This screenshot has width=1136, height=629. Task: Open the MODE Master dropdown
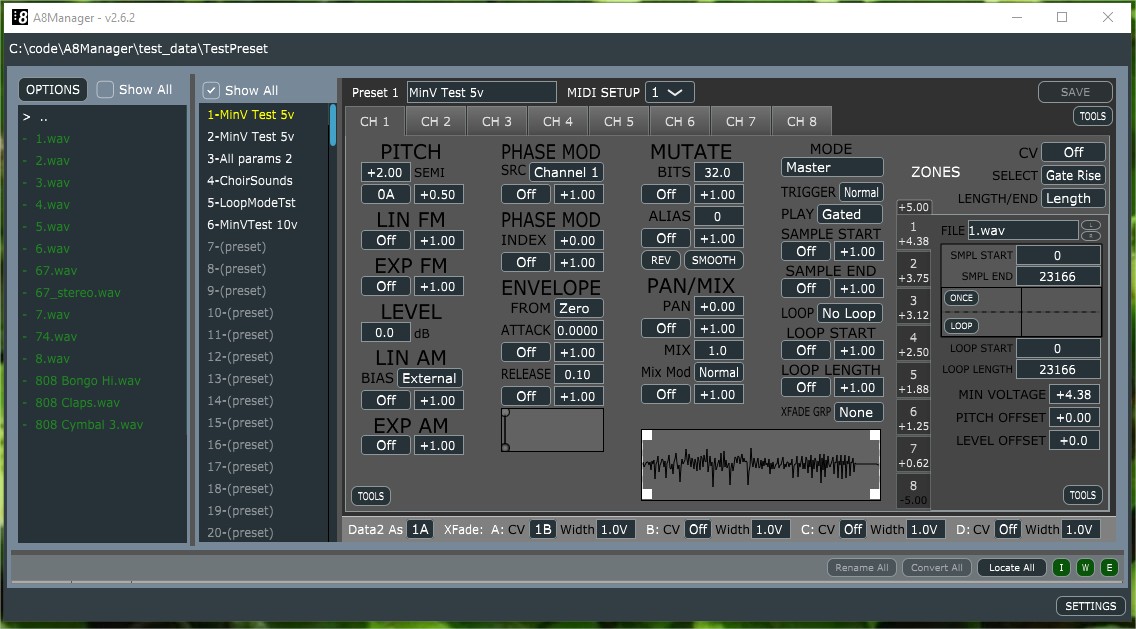click(832, 168)
